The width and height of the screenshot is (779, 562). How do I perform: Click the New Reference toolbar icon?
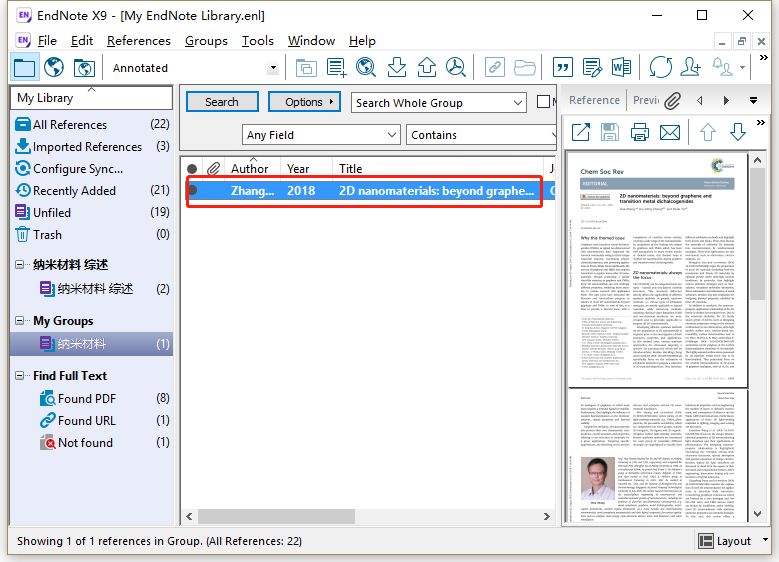pyautogui.click(x=336, y=68)
